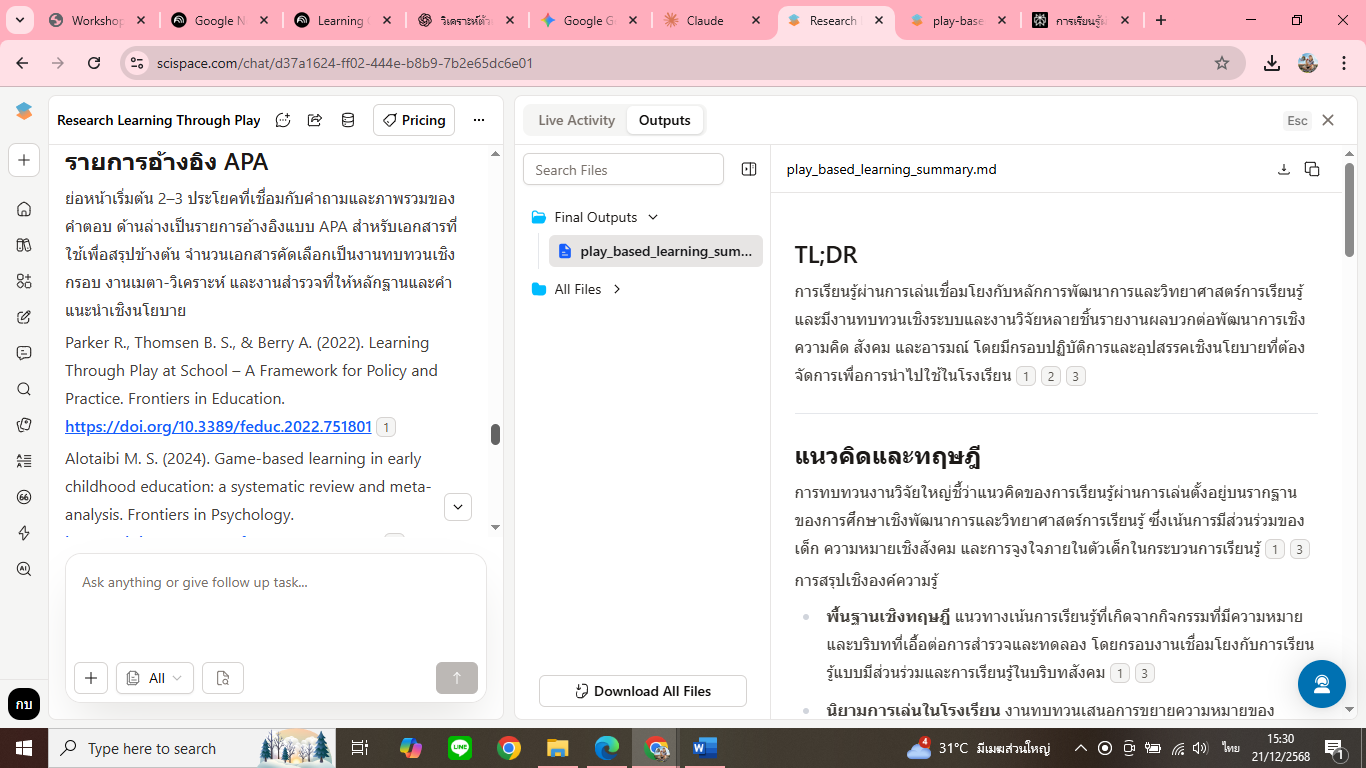The width and height of the screenshot is (1366, 768).
Task: Copy file contents using the copy icon
Action: coord(1312,169)
